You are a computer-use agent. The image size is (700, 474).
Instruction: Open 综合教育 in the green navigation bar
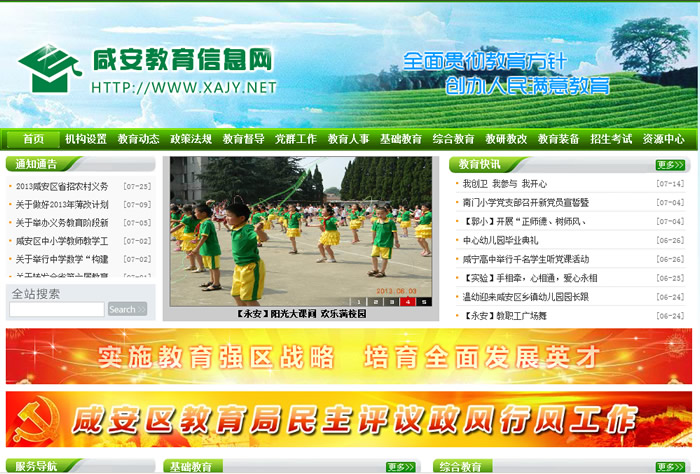453,139
